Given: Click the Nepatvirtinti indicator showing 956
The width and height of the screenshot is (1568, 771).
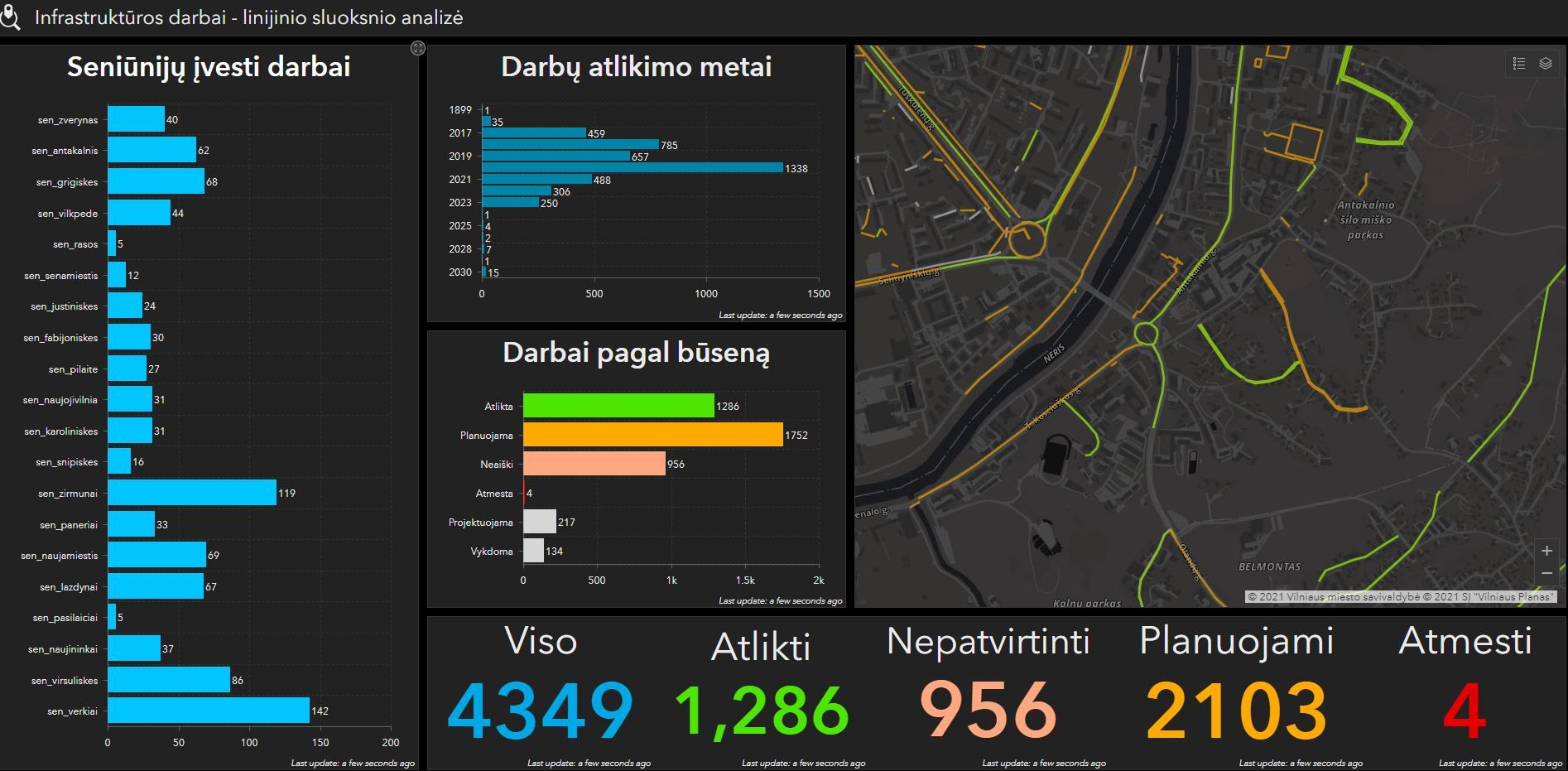Looking at the screenshot, I should [988, 710].
